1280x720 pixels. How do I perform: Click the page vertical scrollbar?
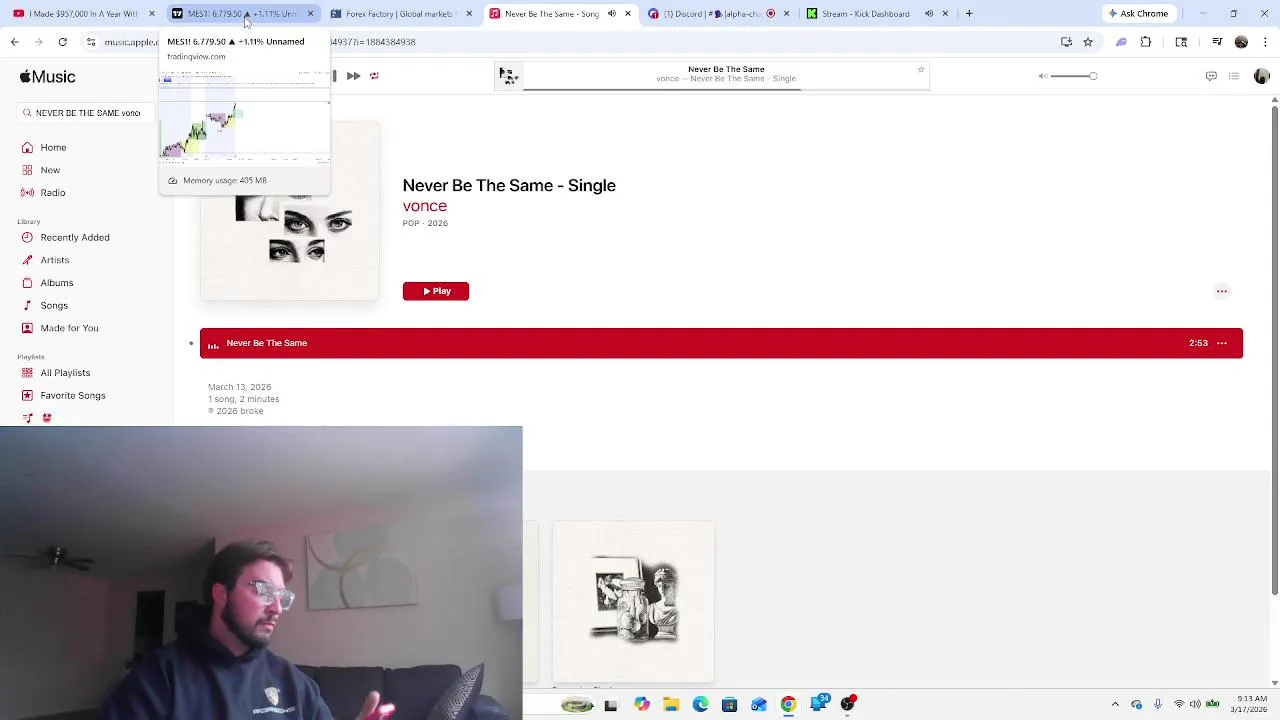point(1274,350)
